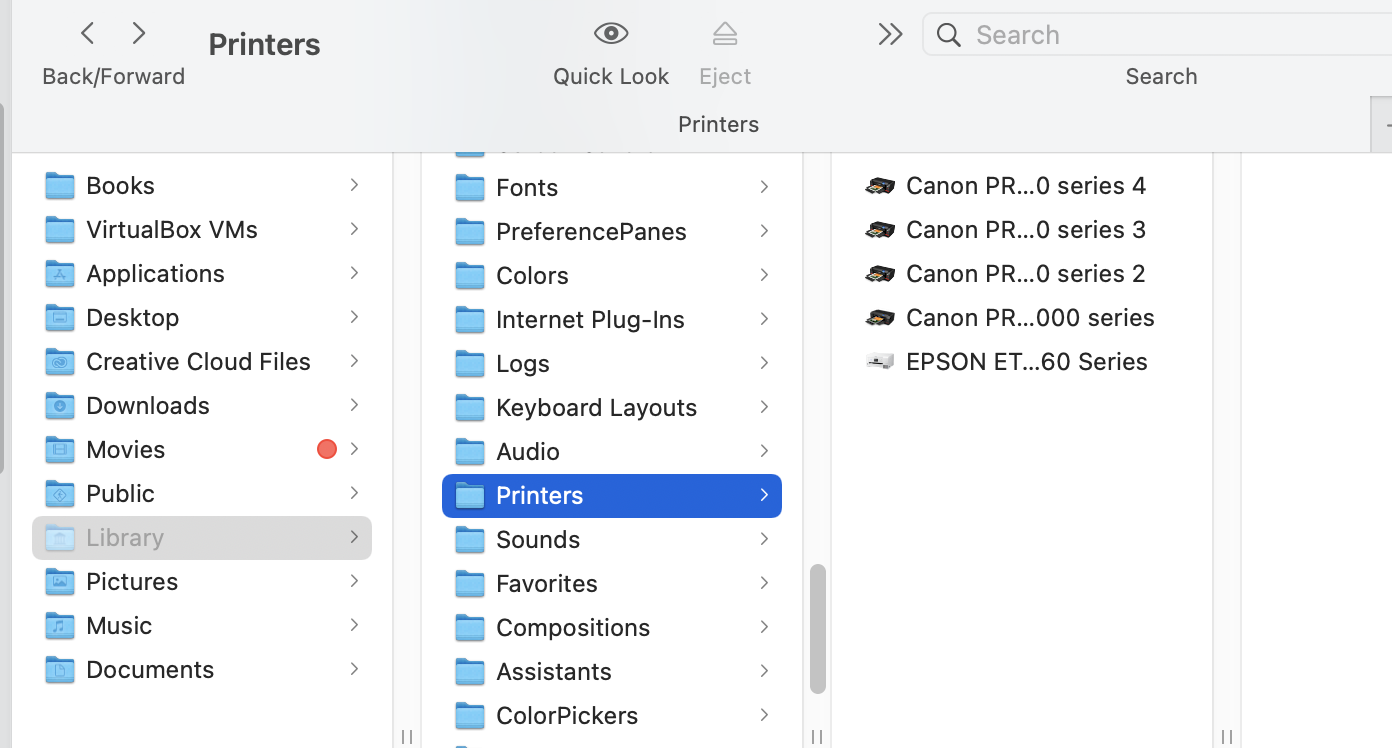The width and height of the screenshot is (1392, 748).
Task: Open the Keyboard Layouts folder
Action: [x=596, y=407]
